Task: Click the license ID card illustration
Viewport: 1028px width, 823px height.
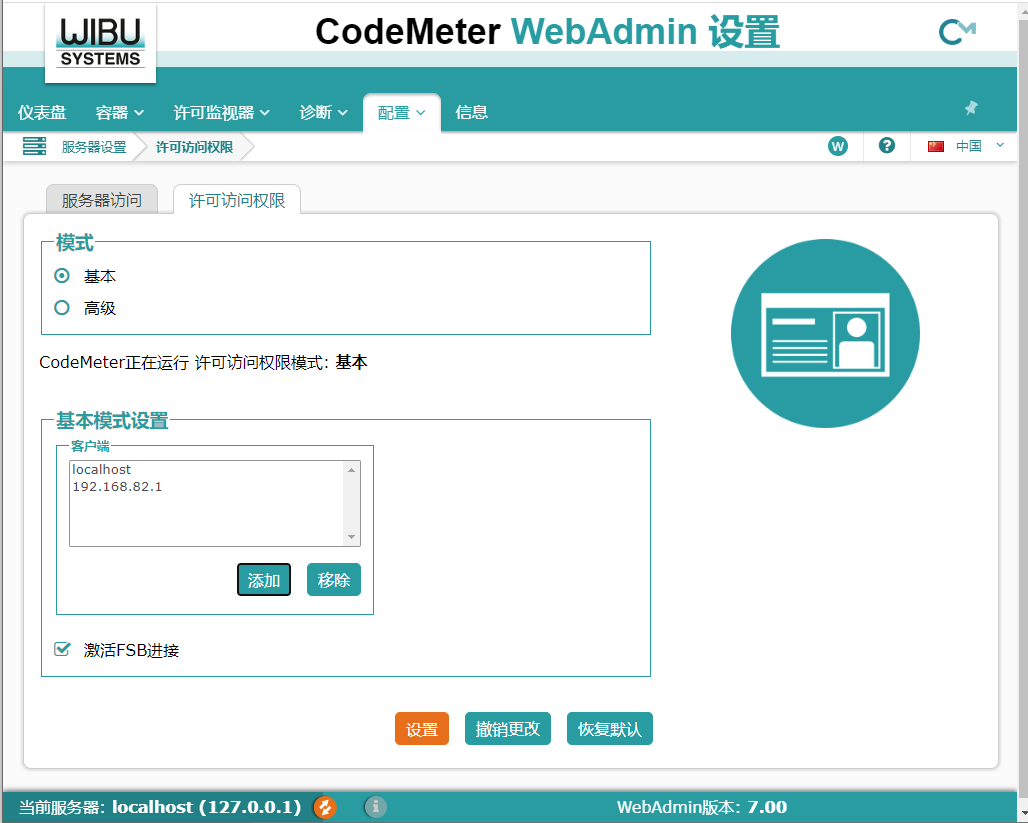Action: [825, 334]
